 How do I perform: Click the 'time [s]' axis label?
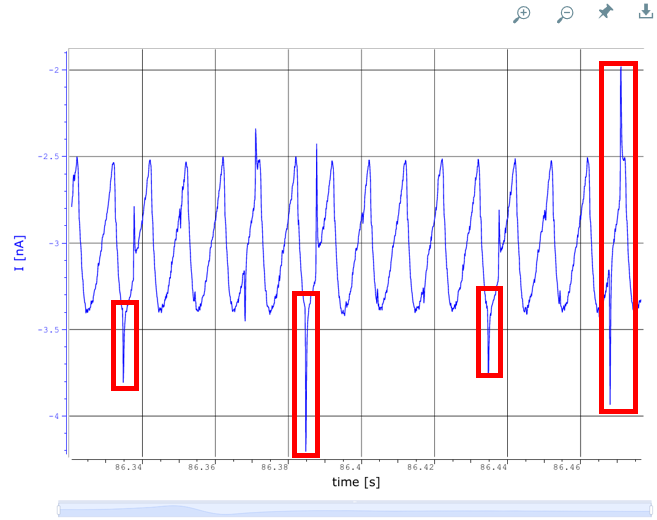point(356,482)
